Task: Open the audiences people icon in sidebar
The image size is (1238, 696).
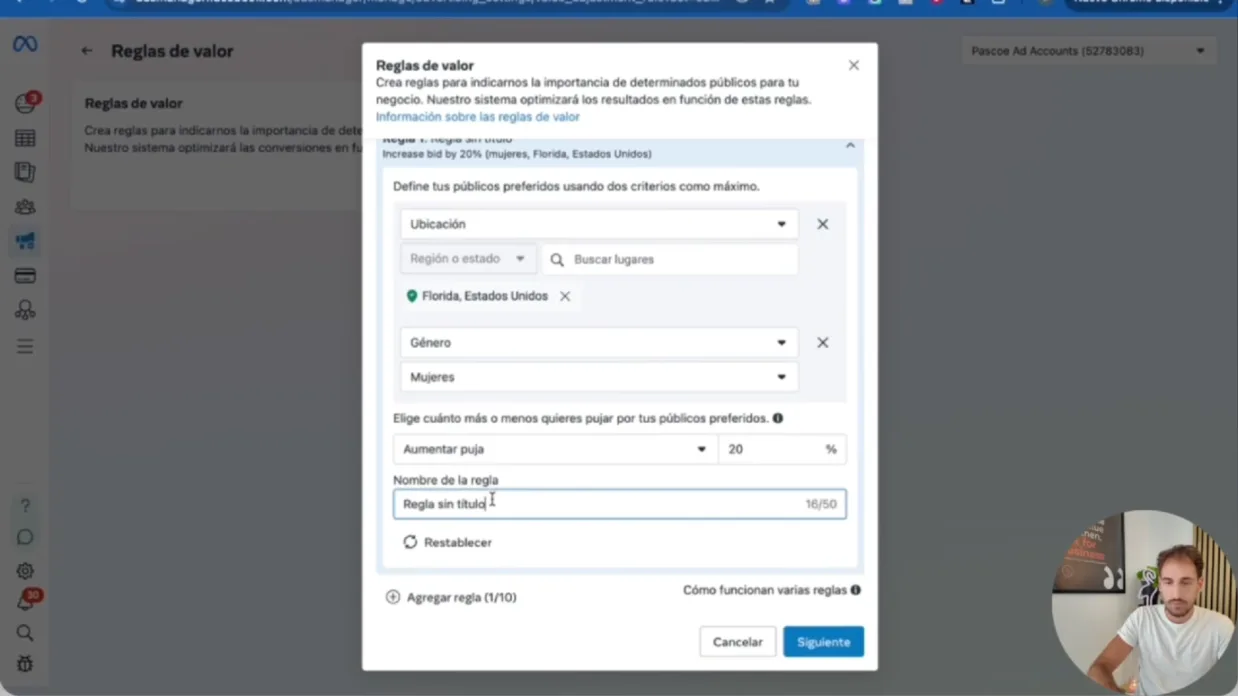Action: (25, 207)
